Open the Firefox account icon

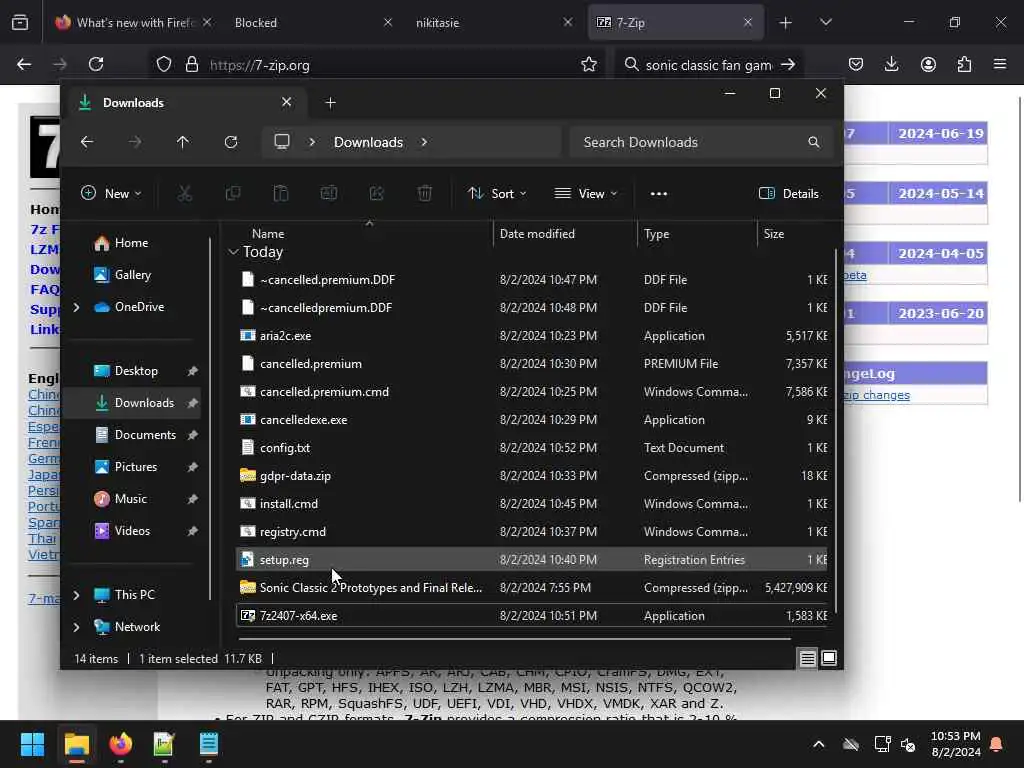[x=928, y=64]
